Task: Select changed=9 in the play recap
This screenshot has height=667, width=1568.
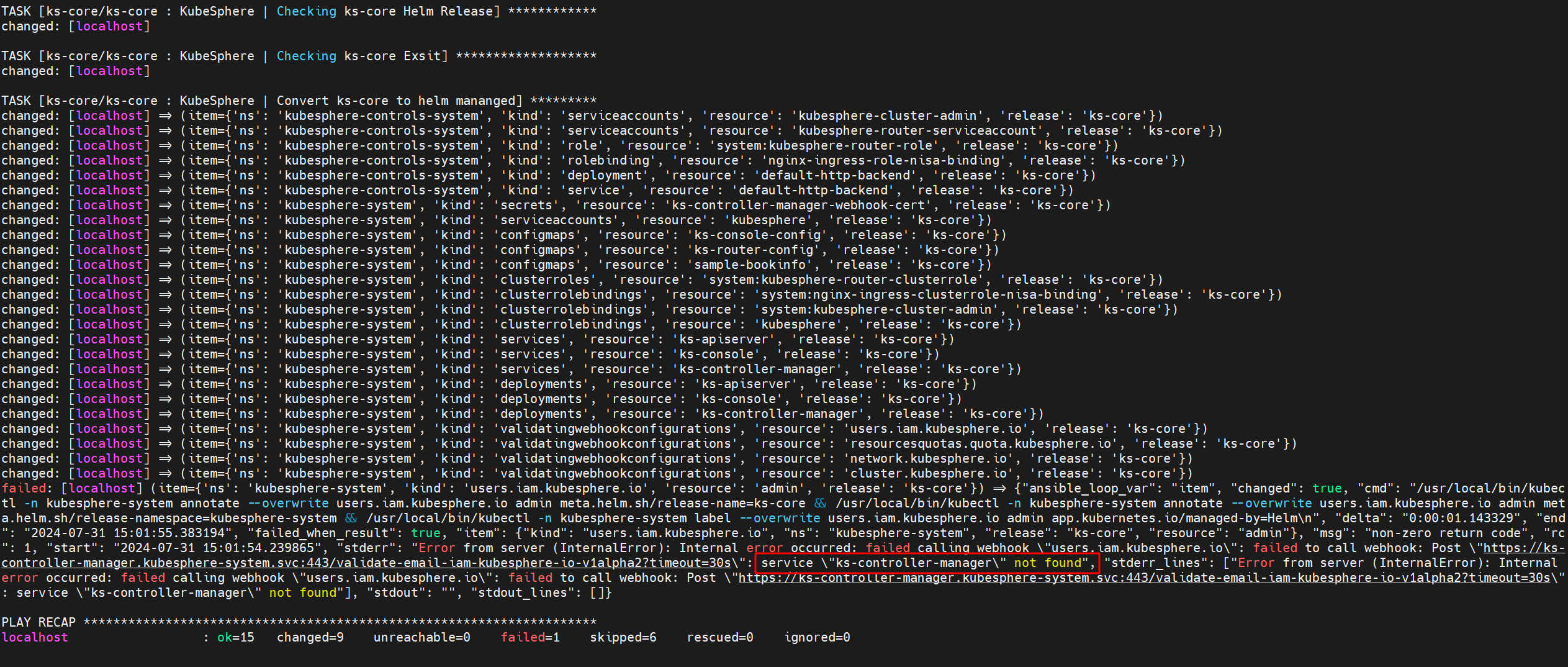Action: (310, 638)
